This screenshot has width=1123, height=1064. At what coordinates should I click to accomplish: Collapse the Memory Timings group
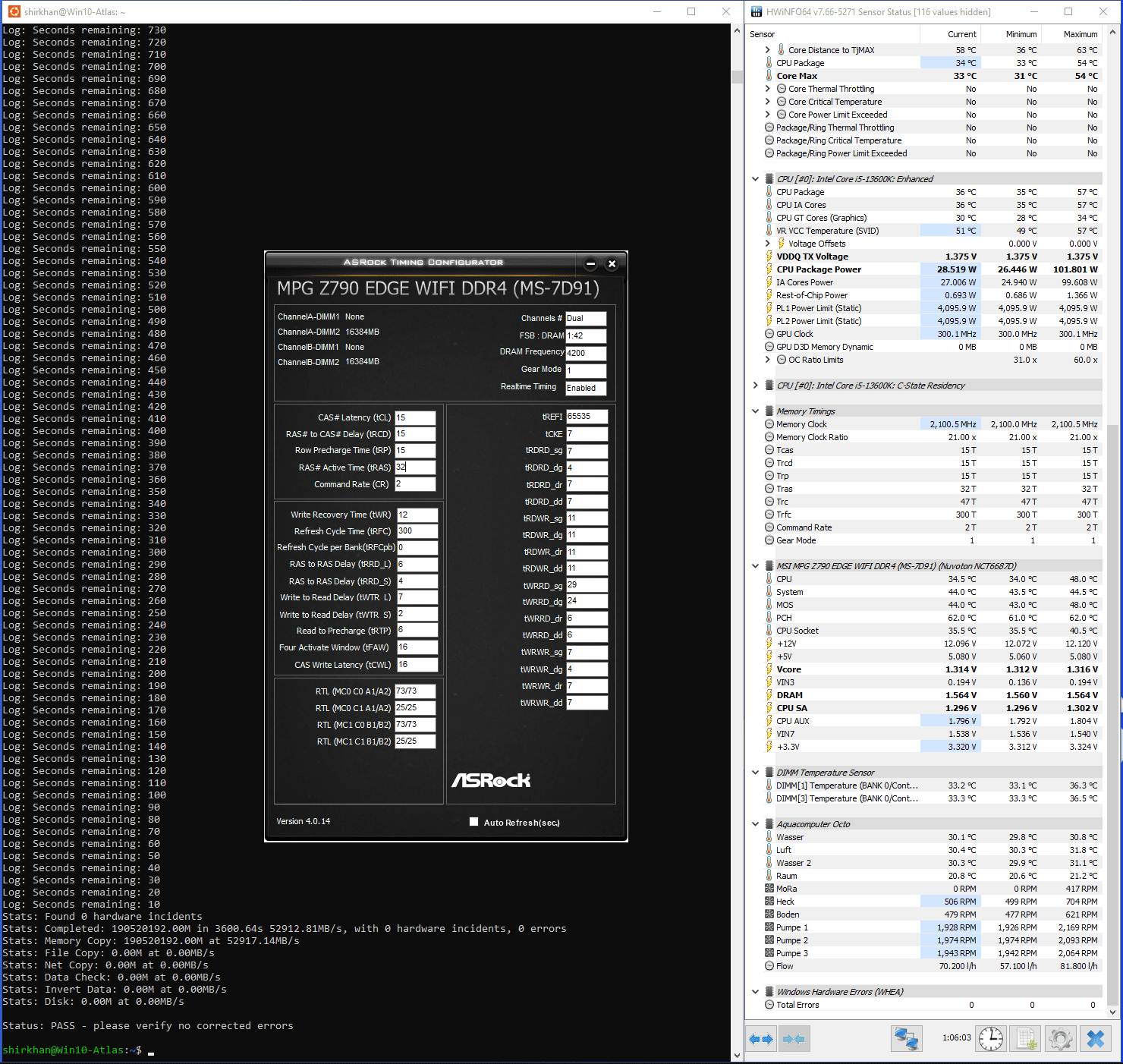[755, 411]
